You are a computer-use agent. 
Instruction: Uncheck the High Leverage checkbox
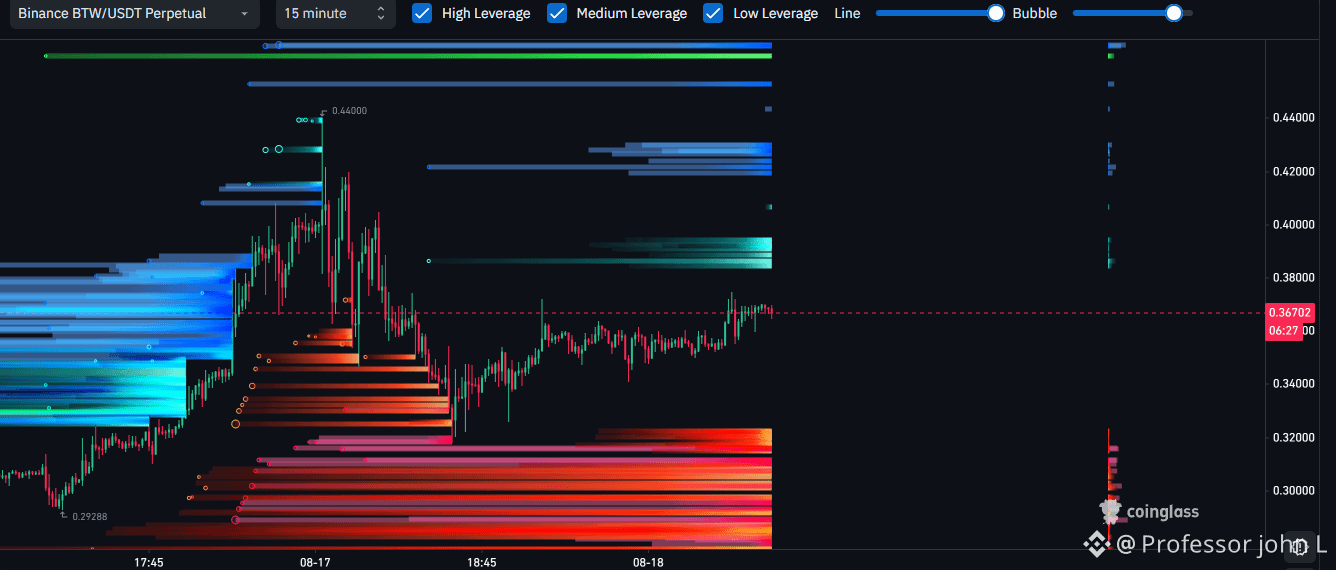[422, 13]
